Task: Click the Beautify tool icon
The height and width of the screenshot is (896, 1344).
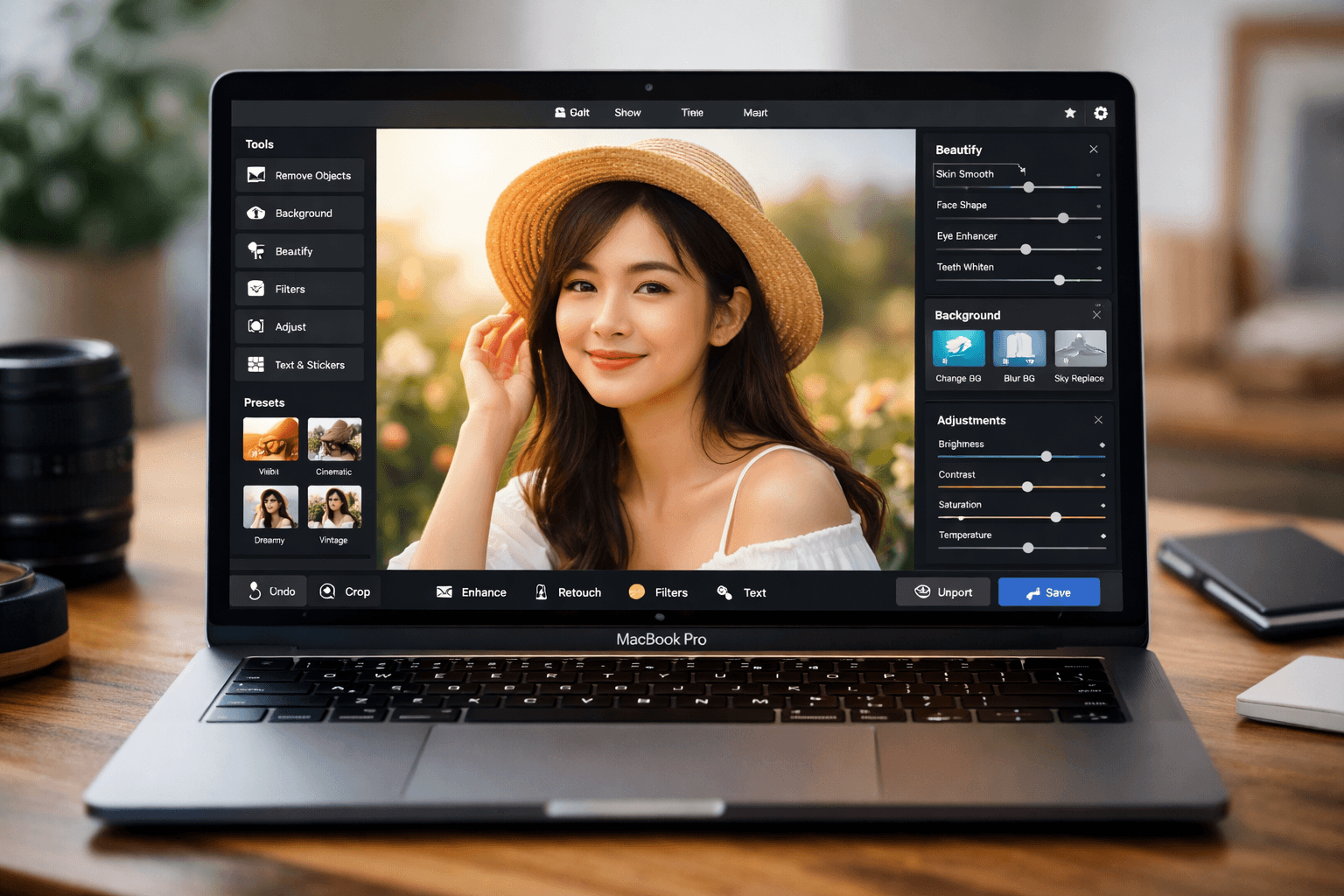Action: point(256,251)
